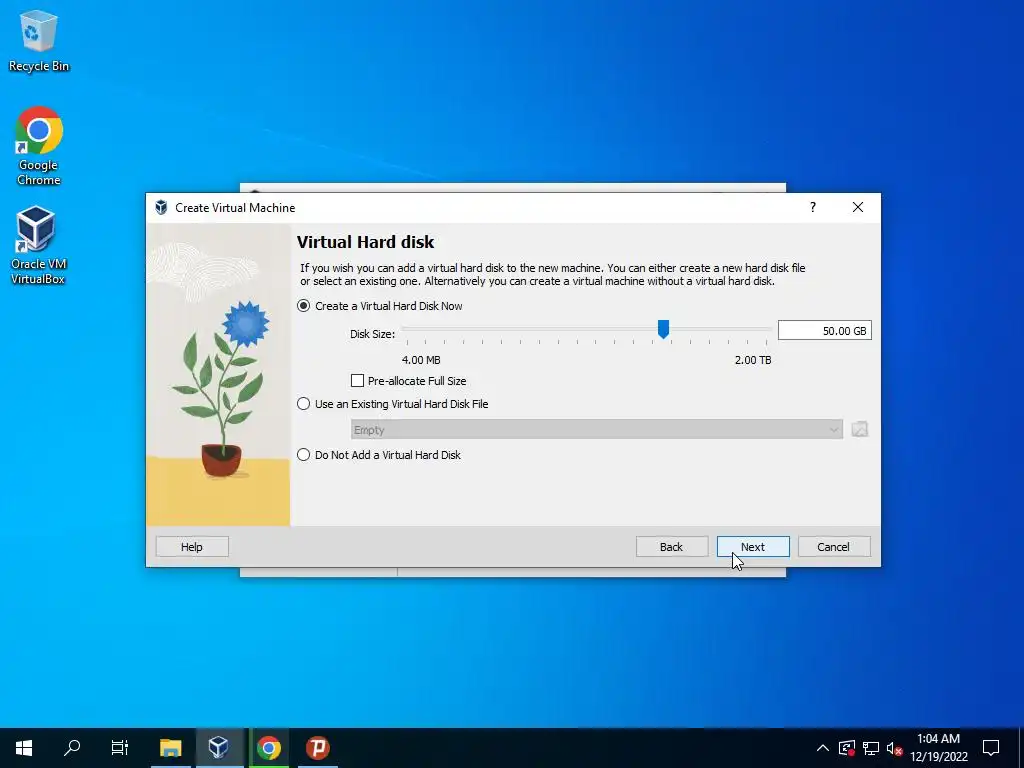Click the browse disk file folder icon
This screenshot has height=768, width=1024.
859,429
